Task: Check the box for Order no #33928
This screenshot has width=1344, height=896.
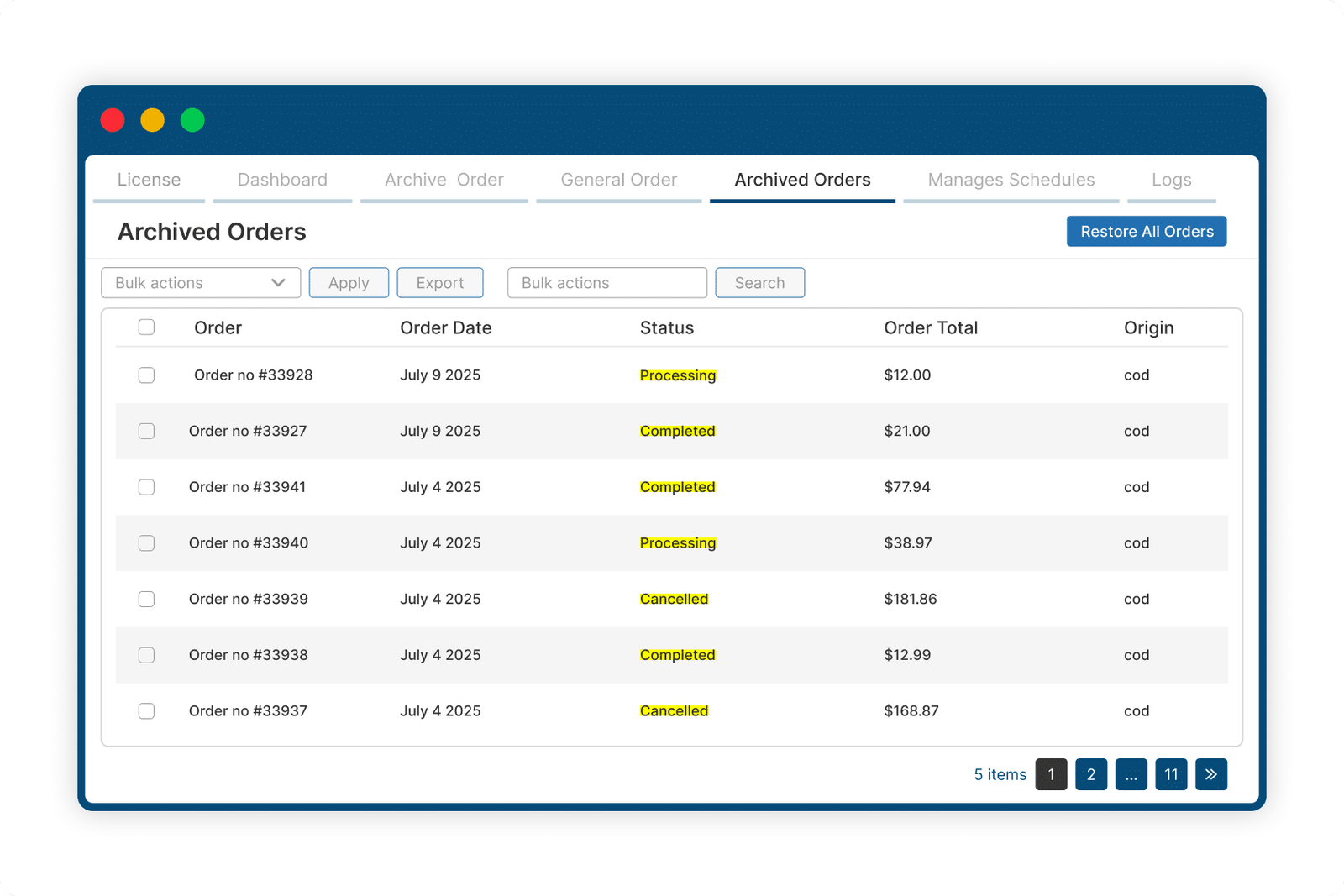Action: pyautogui.click(x=146, y=375)
